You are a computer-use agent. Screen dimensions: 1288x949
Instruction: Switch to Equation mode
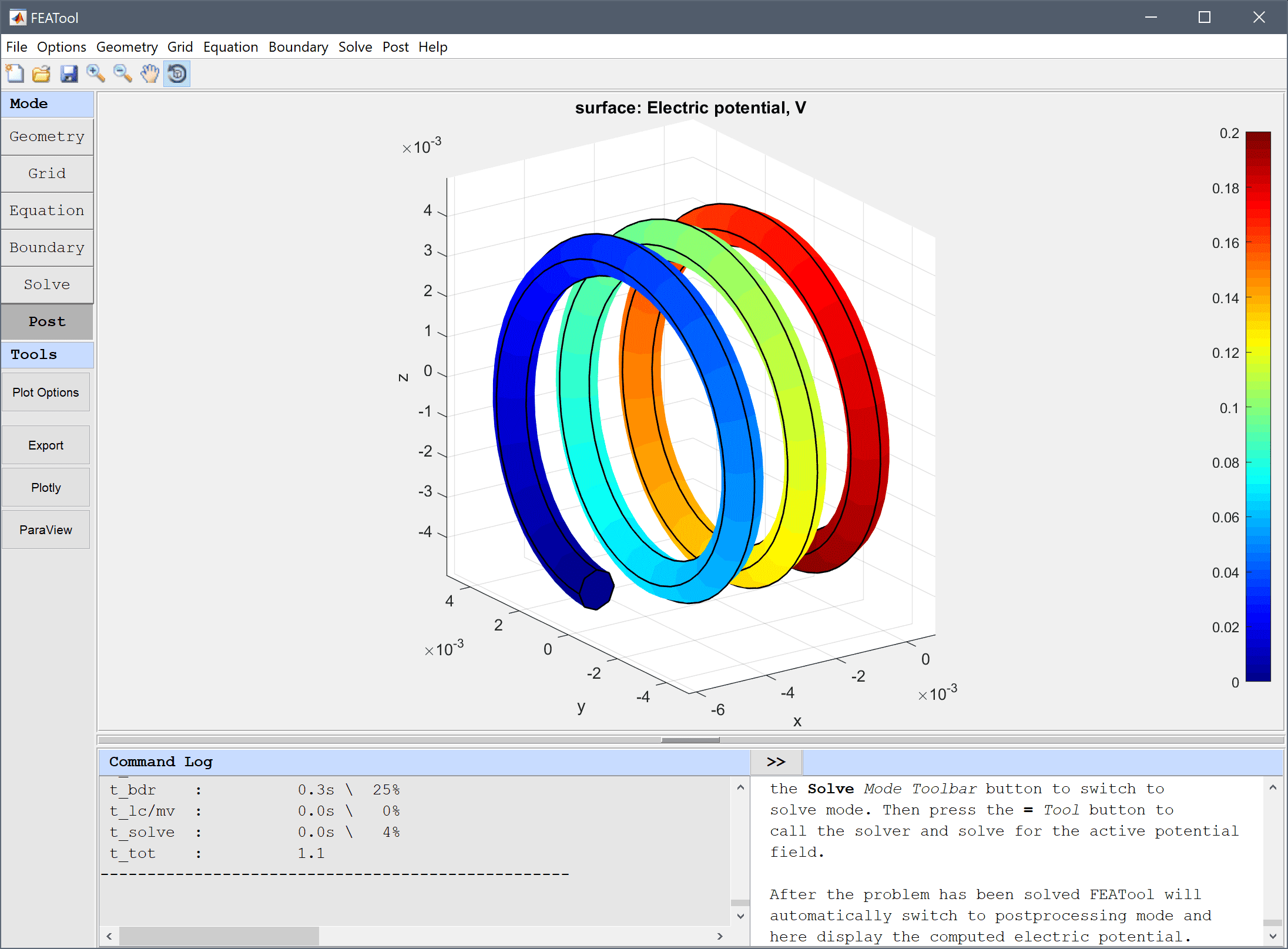[x=47, y=211]
